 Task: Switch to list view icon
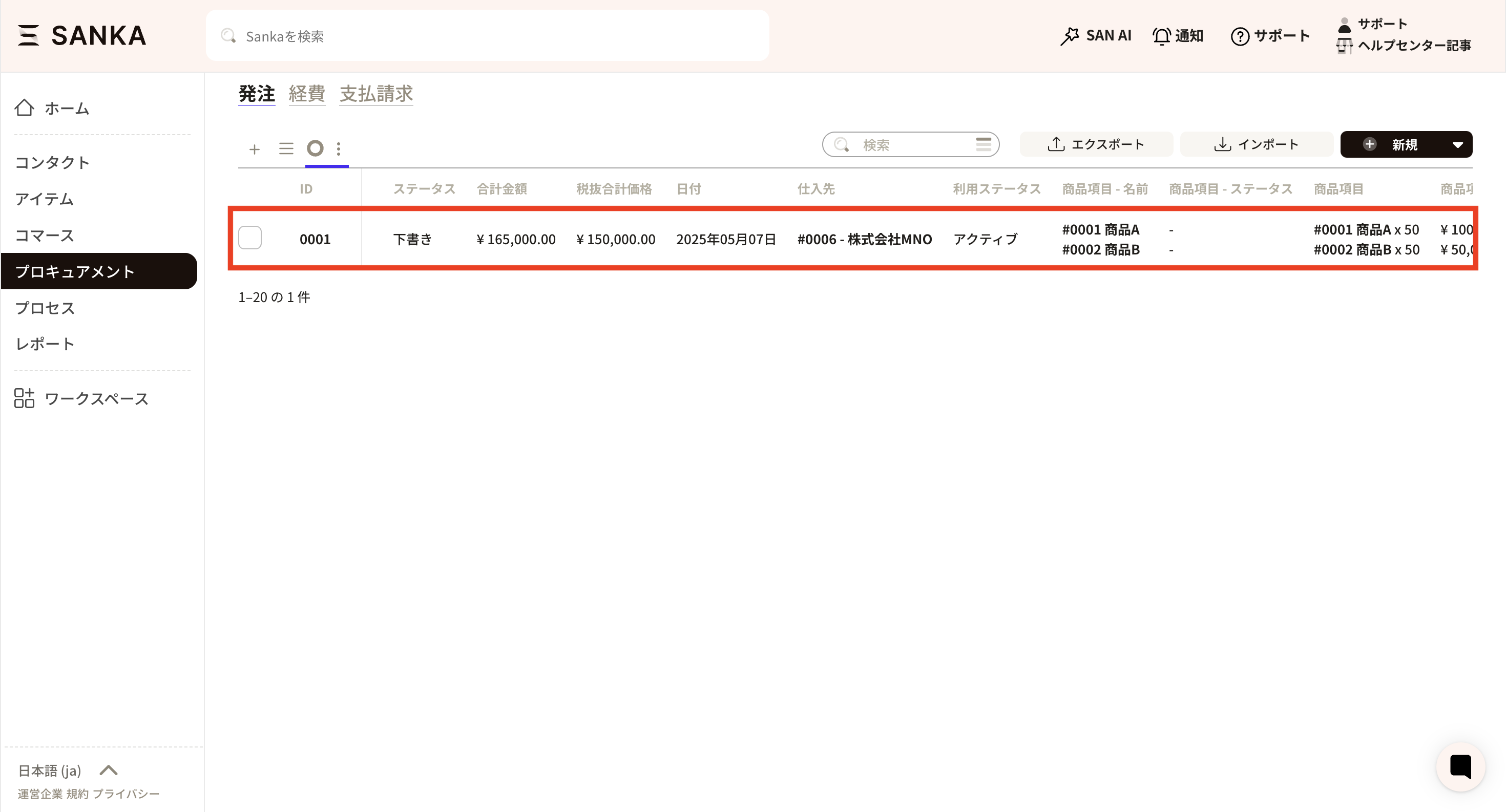[286, 148]
